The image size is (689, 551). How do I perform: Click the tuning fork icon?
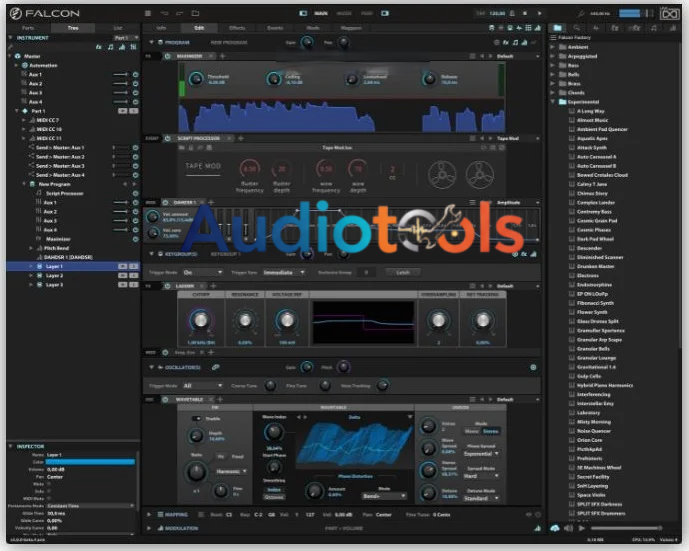[581, 14]
